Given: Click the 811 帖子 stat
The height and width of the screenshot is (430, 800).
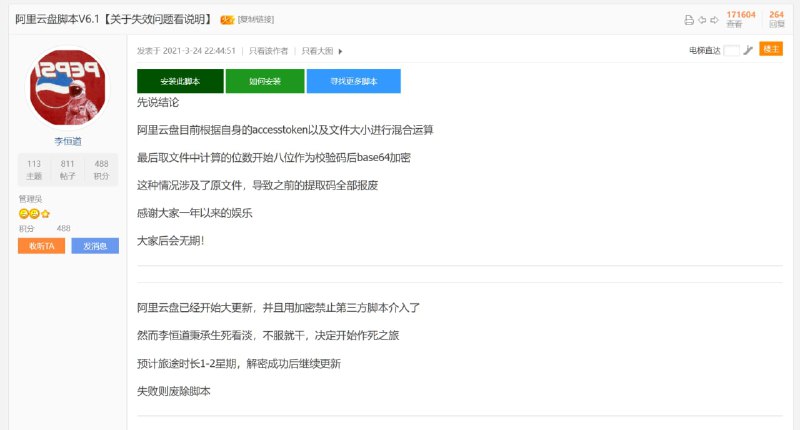Looking at the screenshot, I should coord(67,170).
